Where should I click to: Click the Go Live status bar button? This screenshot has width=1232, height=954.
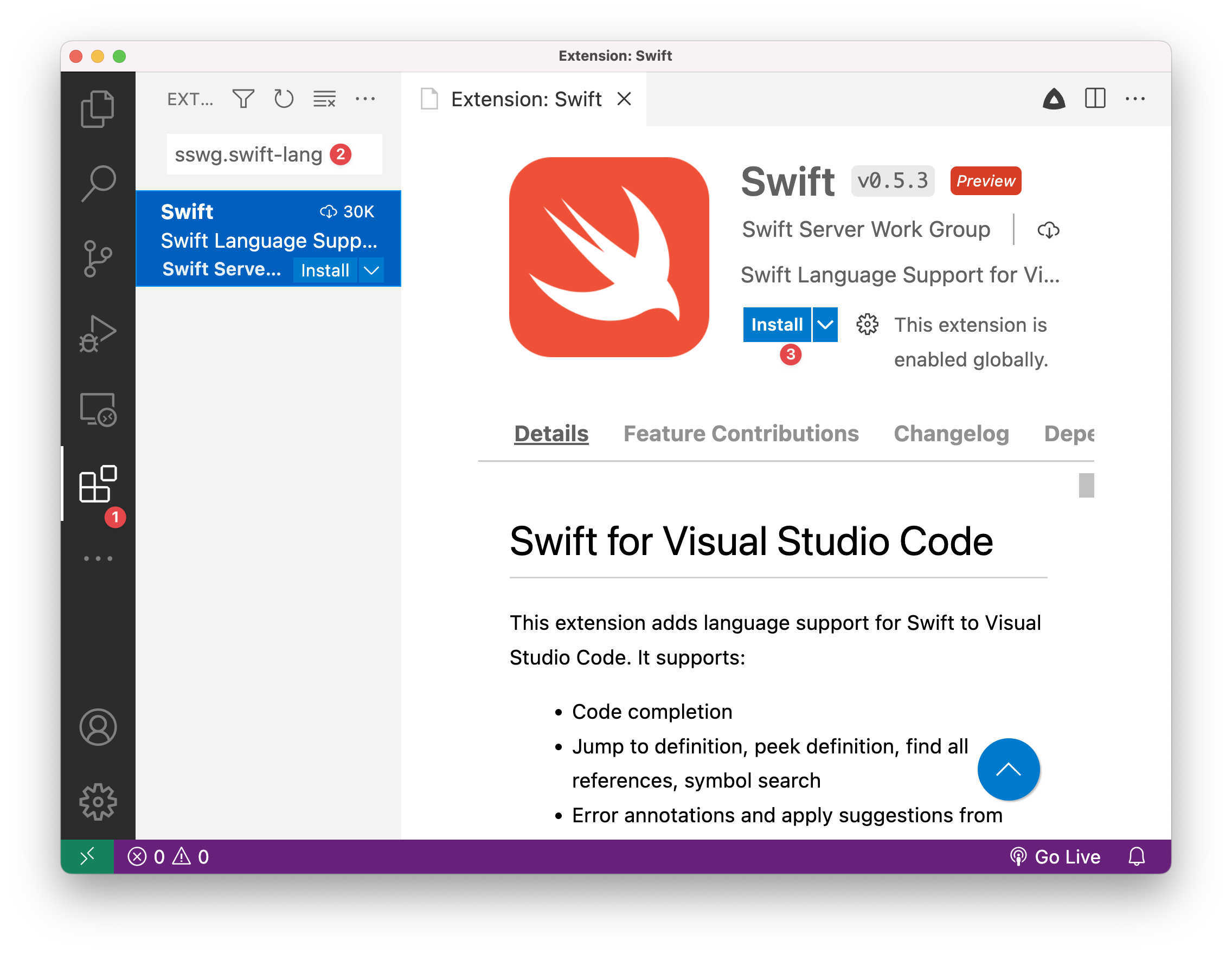(1055, 856)
